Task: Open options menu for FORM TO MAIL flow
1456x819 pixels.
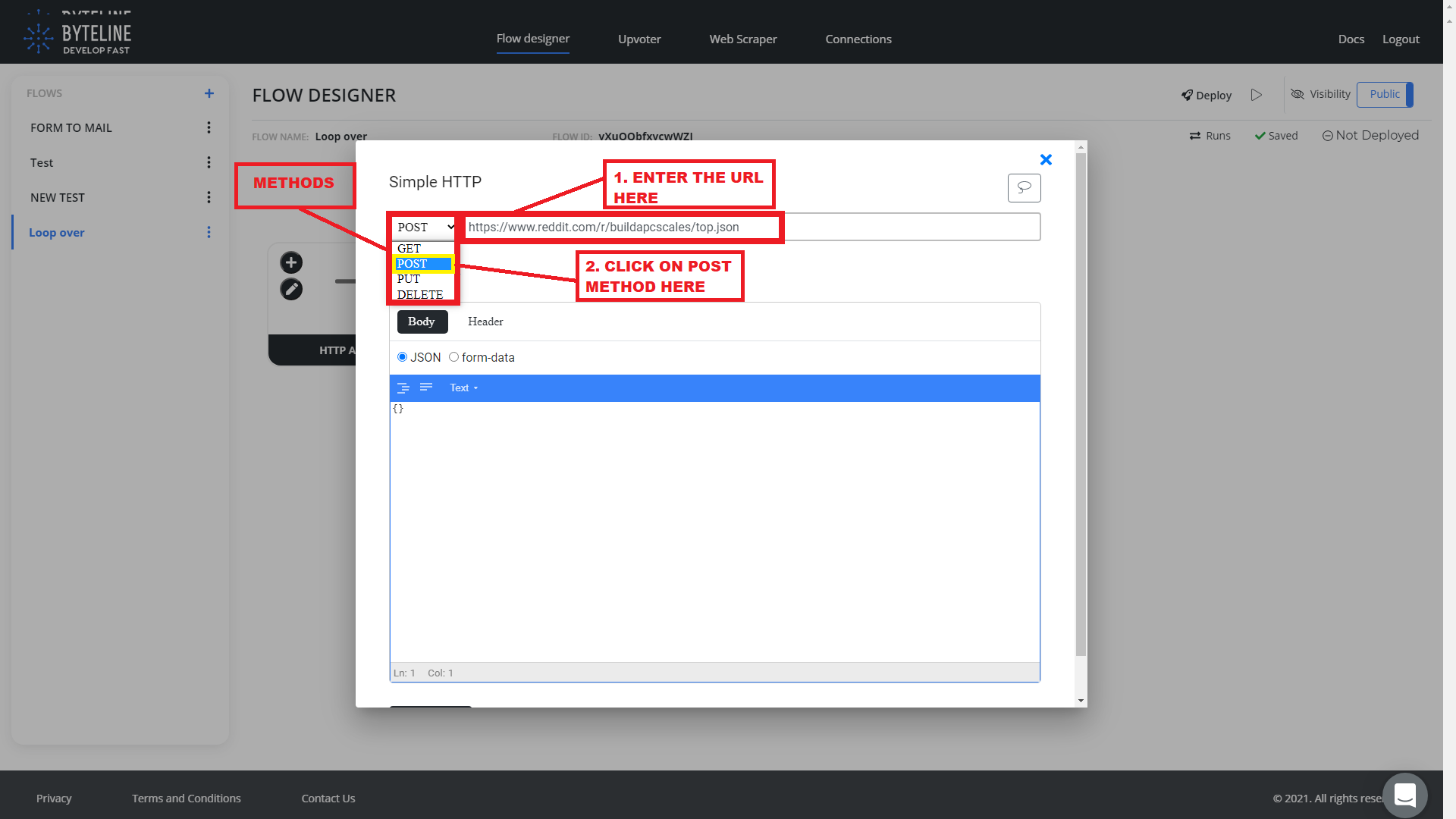Action: click(x=209, y=127)
